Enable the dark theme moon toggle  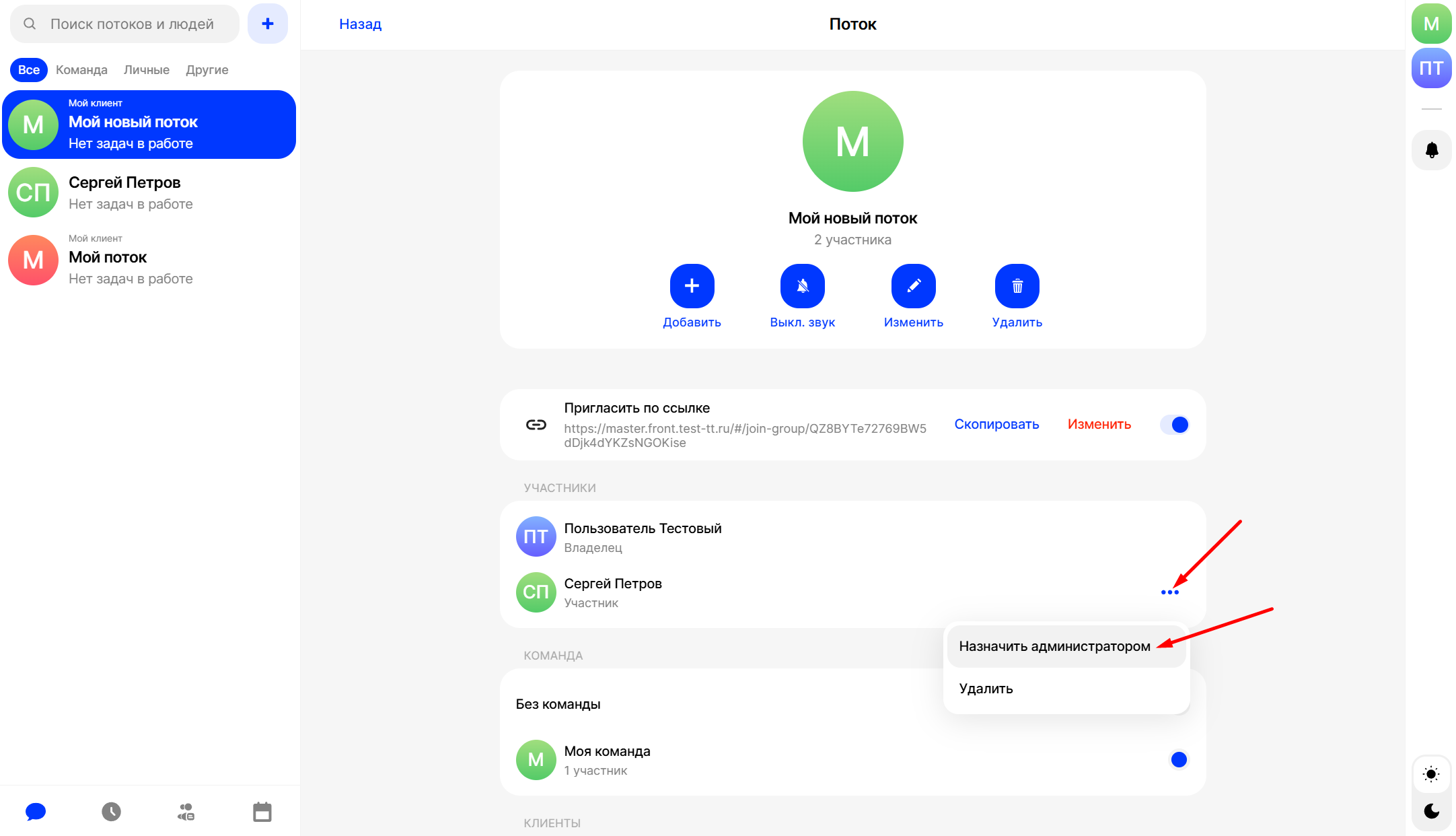pos(1431,811)
